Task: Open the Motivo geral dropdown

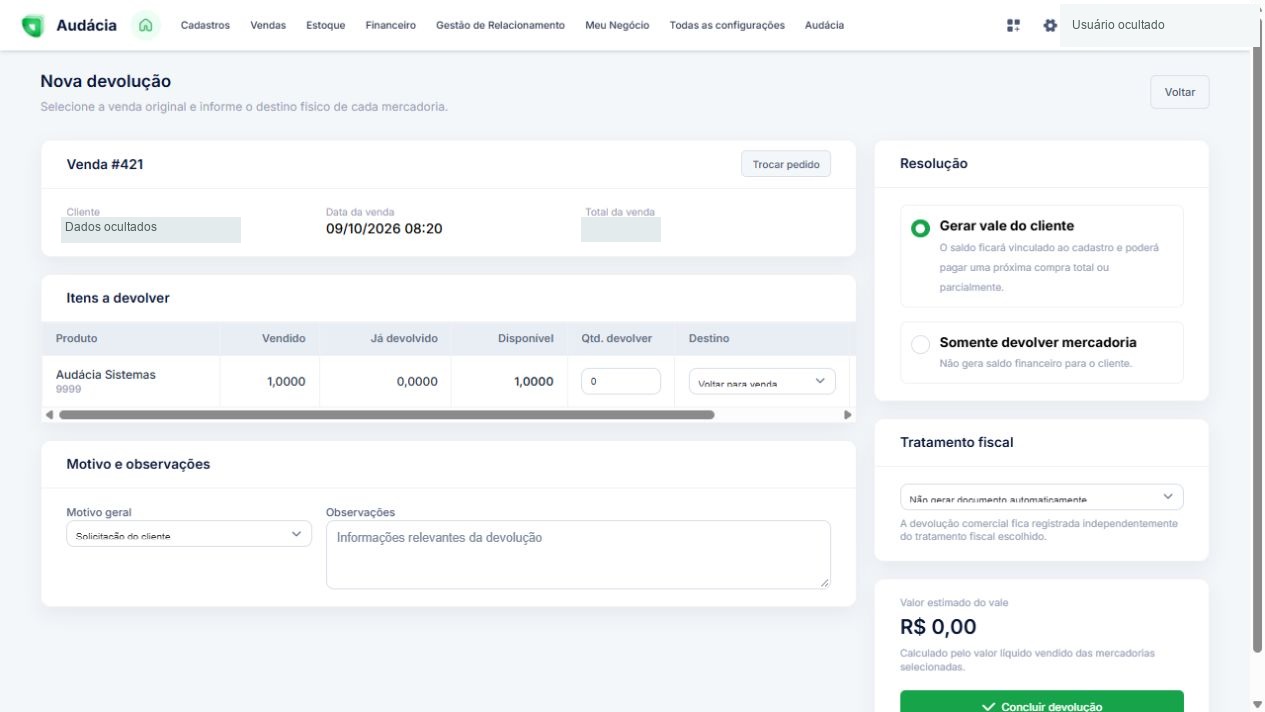Action: 189,534
